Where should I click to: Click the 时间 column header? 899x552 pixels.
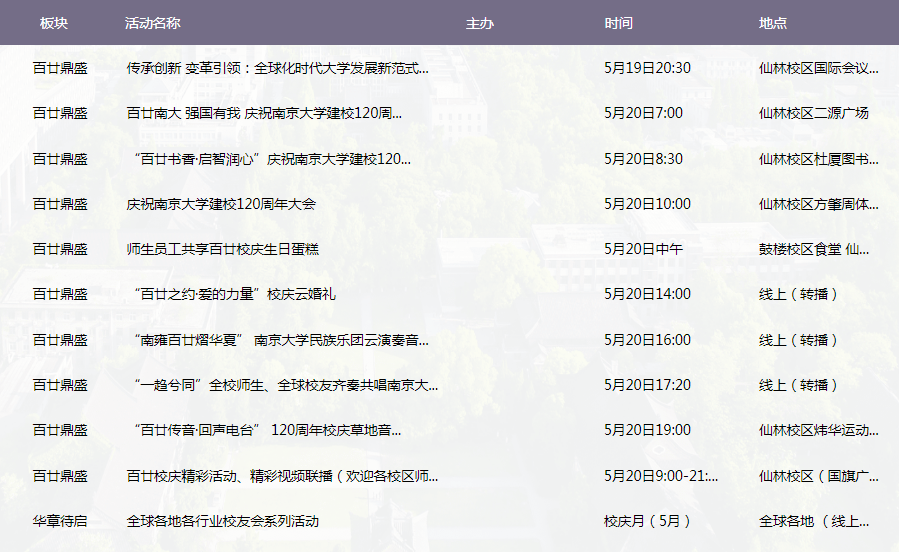[618, 23]
